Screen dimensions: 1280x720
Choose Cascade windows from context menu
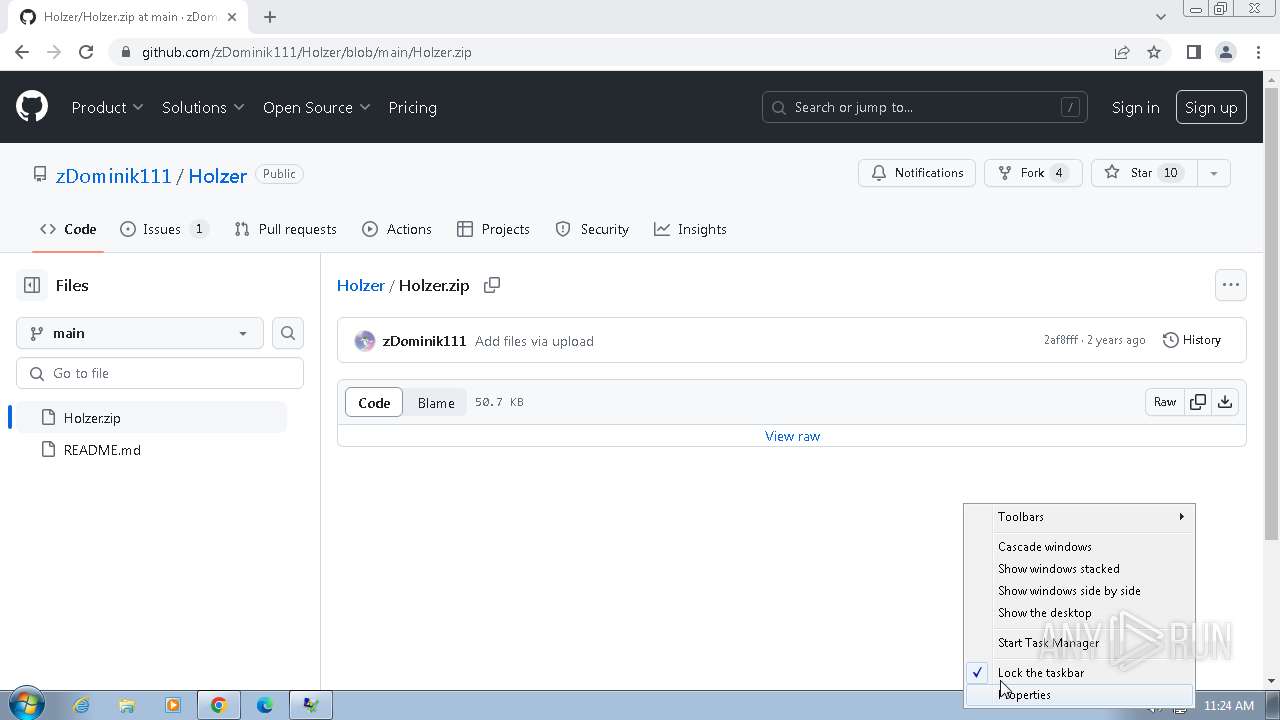pyautogui.click(x=1080, y=547)
